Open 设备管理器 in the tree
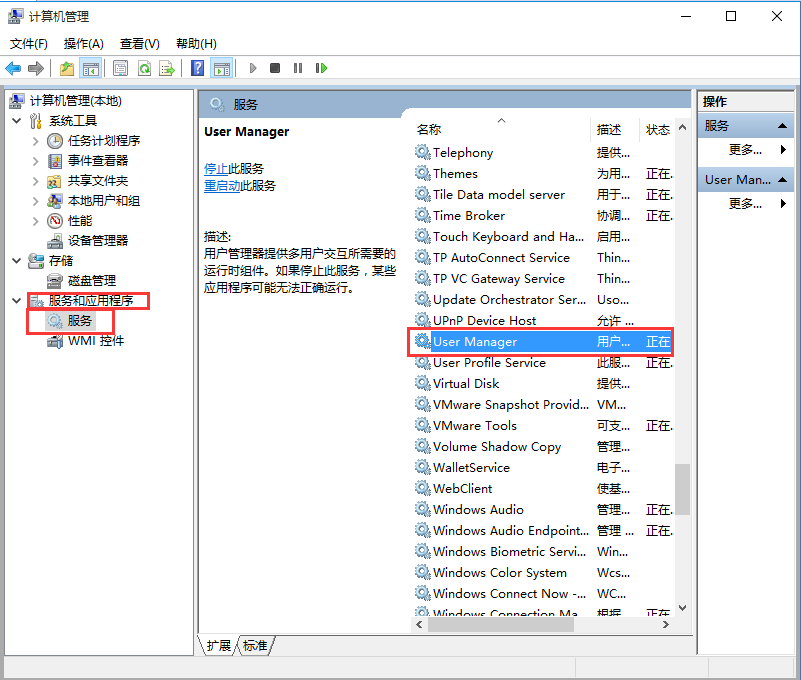The height and width of the screenshot is (680, 801). (98, 241)
